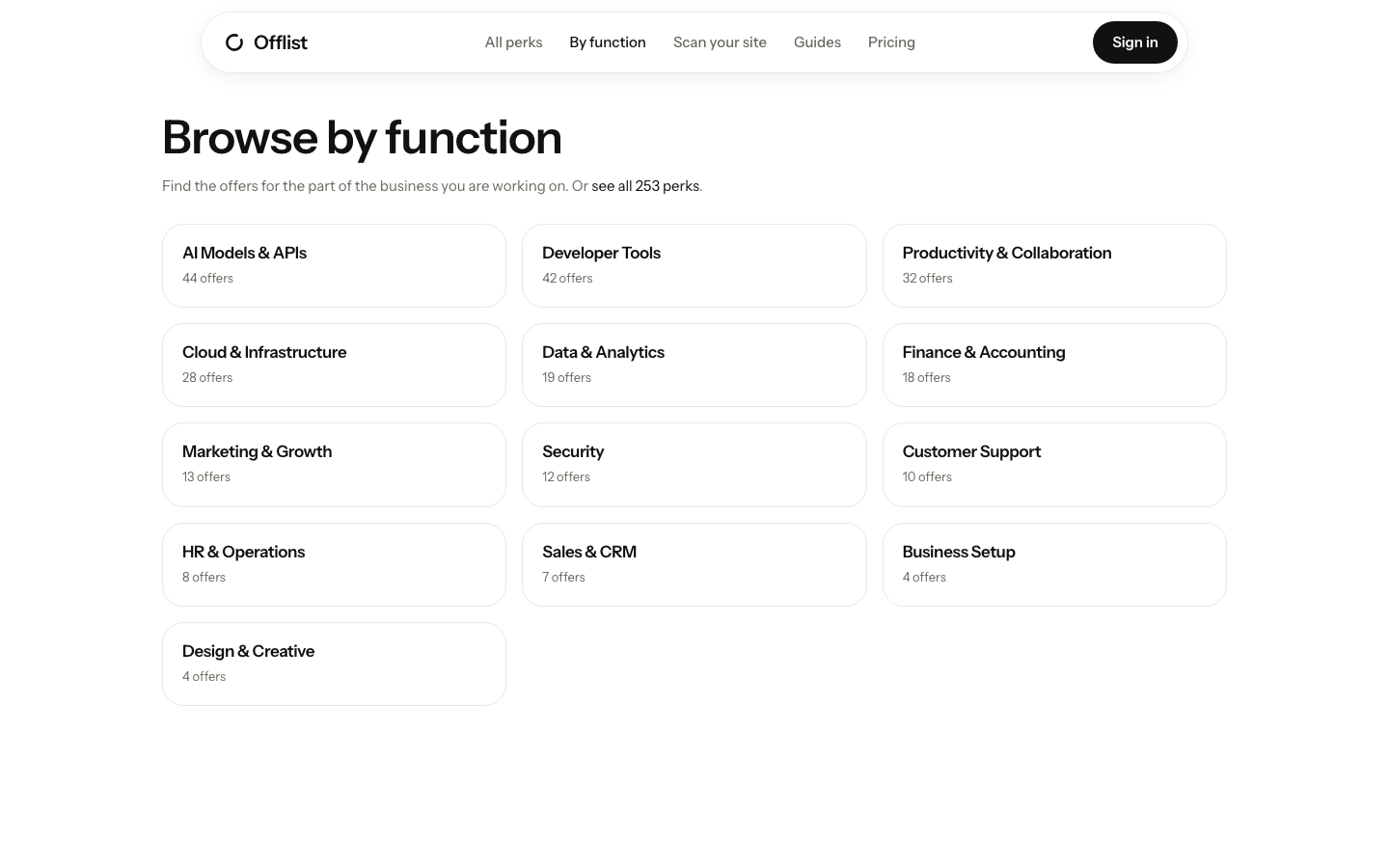Browse Data & Analytics offers
The image size is (1389, 868).
pyautogui.click(x=694, y=366)
